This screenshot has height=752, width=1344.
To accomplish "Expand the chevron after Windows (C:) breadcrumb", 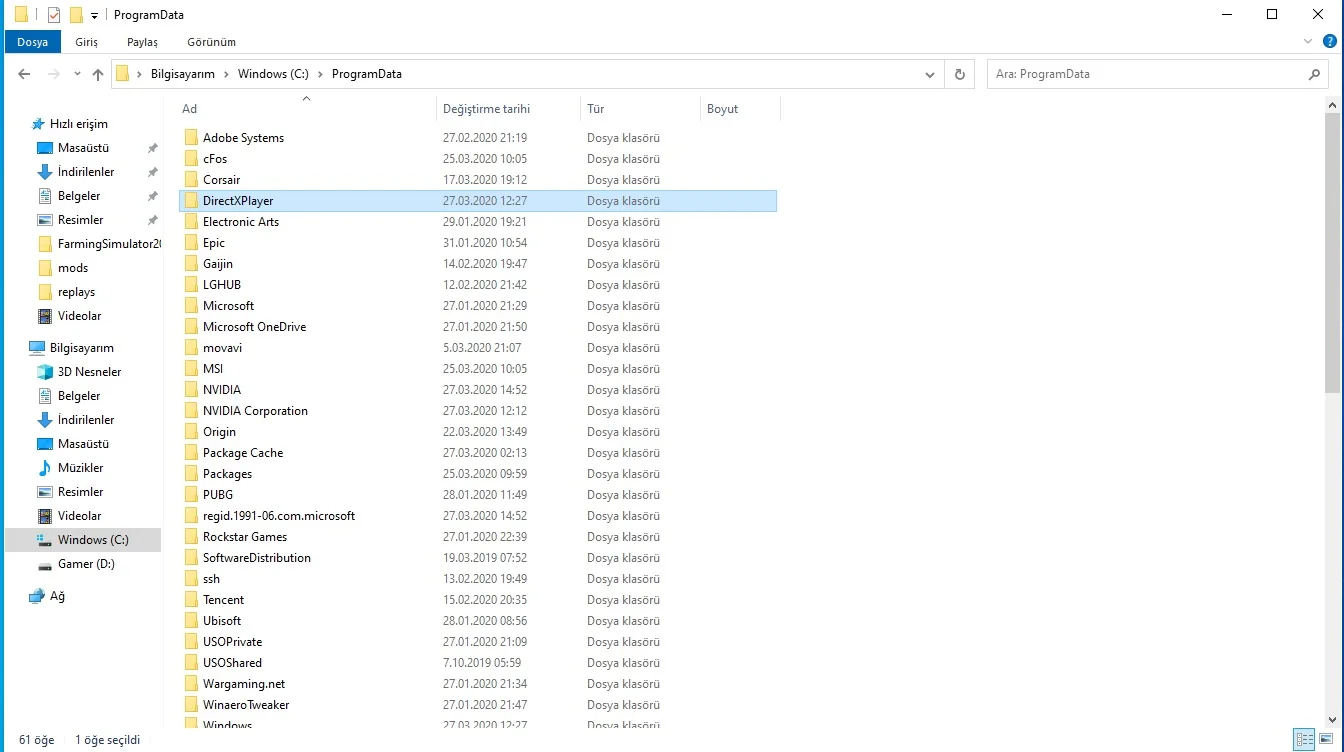I will (320, 74).
